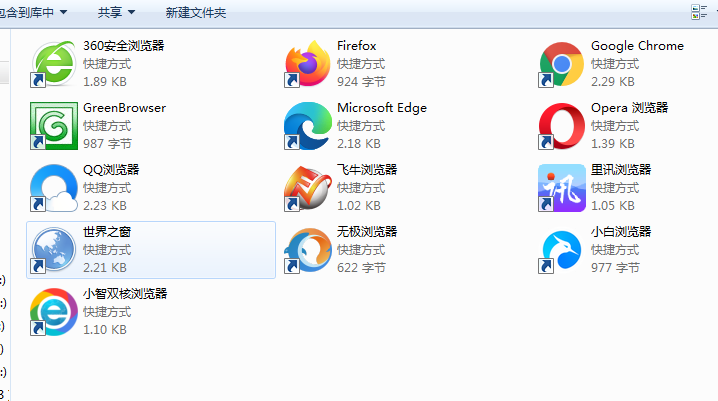Click the 世界之窗 file name
This screenshot has width=718, height=401.
[x=107, y=232]
